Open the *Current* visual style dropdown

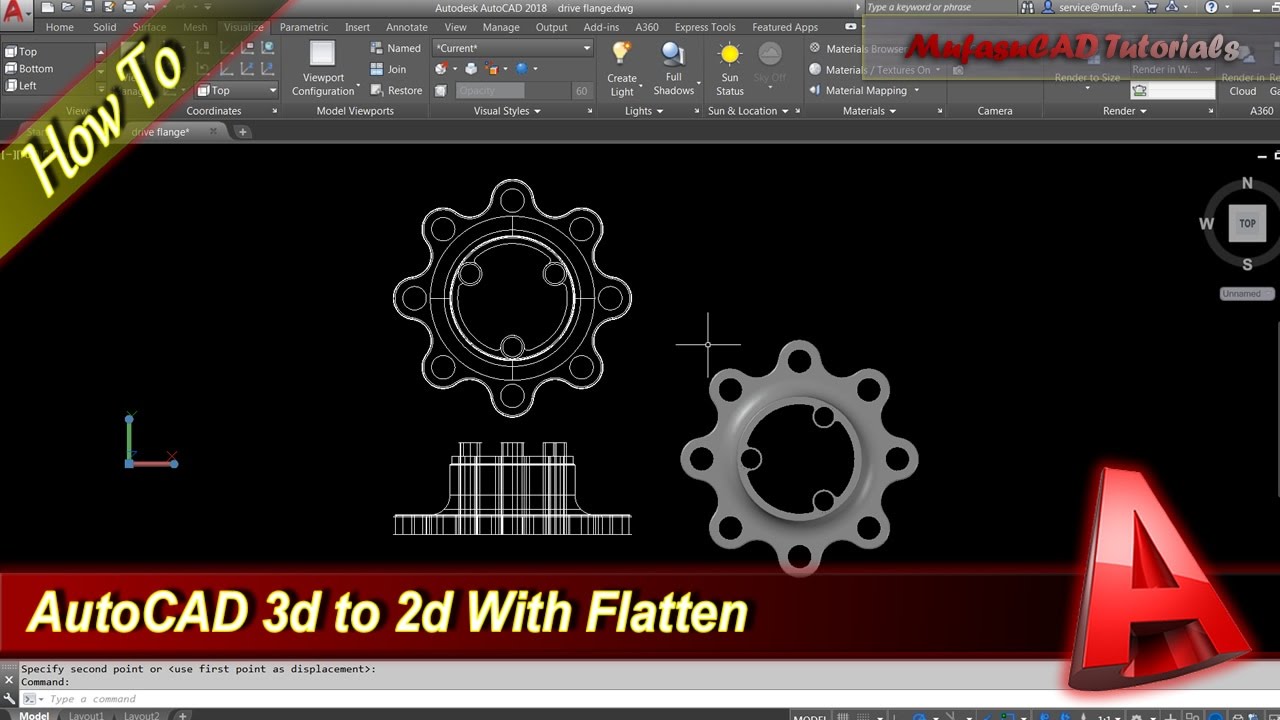[x=513, y=48]
